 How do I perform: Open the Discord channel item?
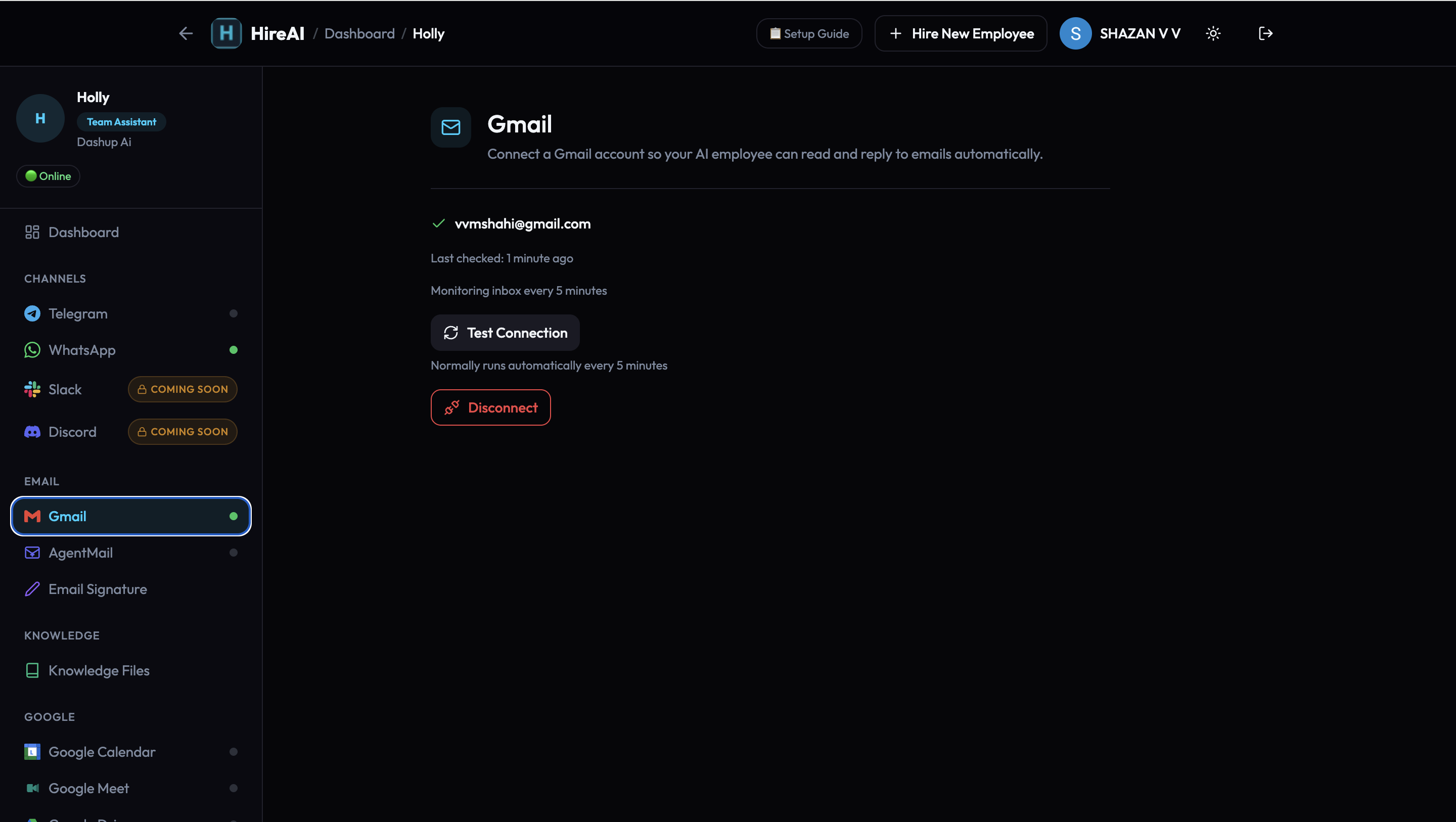pos(72,432)
